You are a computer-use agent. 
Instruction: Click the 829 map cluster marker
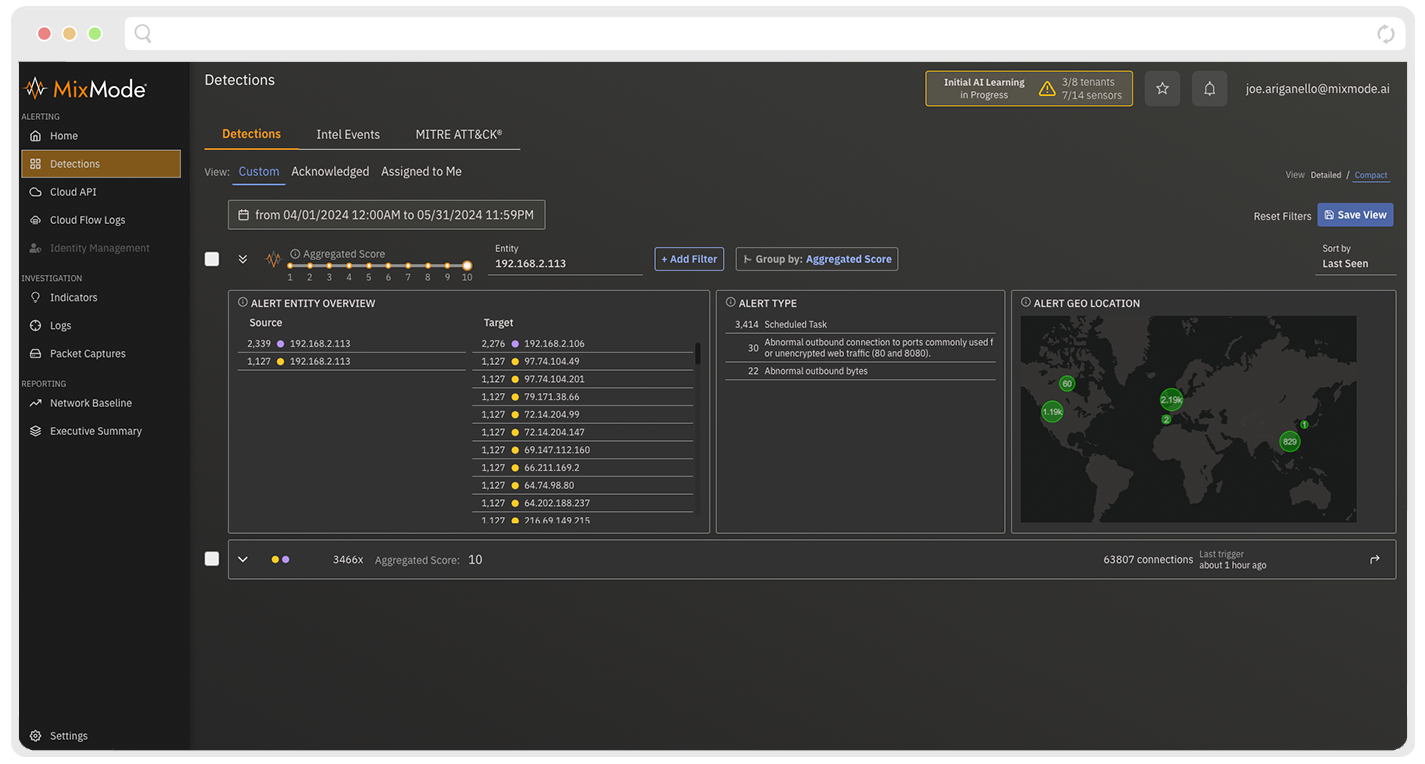point(1290,442)
